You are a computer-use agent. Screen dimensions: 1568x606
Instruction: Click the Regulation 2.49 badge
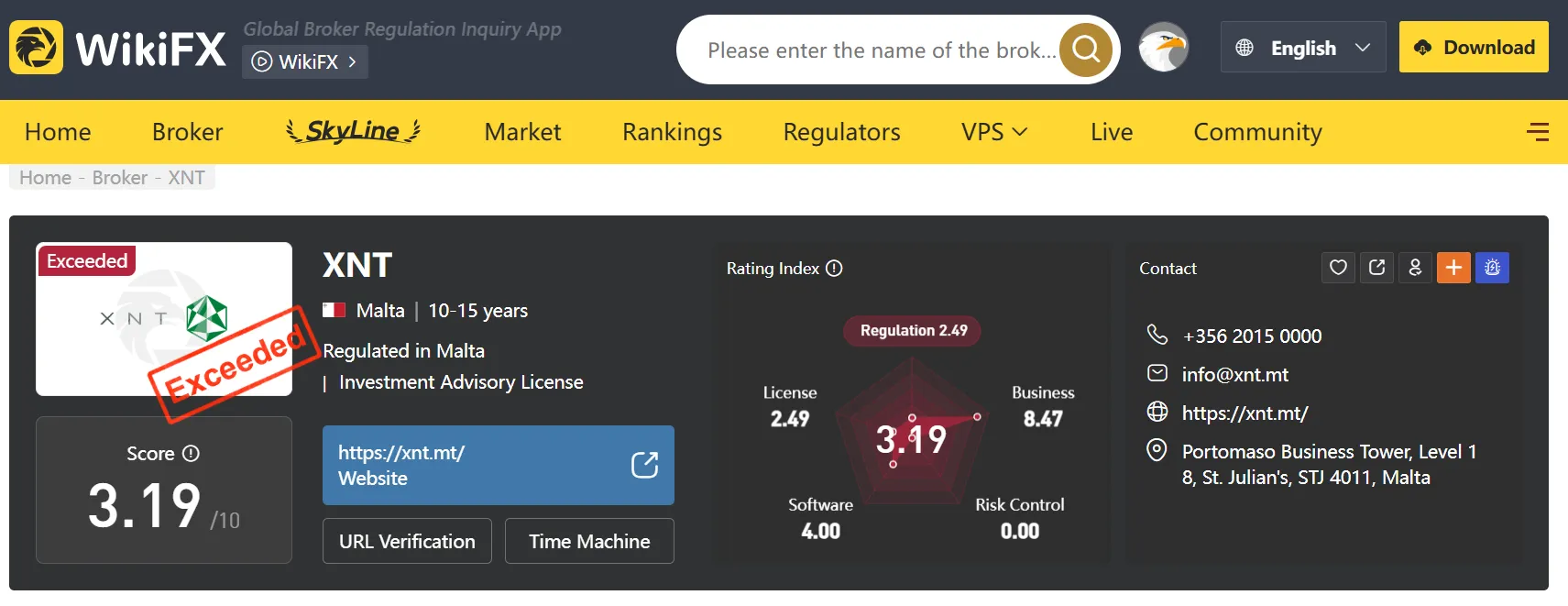[x=913, y=330]
